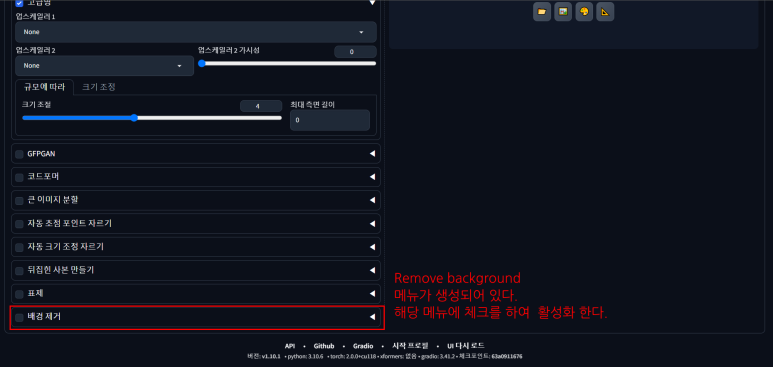Click the torch: 2.0.0+cu118 footer text

(x=352, y=356)
